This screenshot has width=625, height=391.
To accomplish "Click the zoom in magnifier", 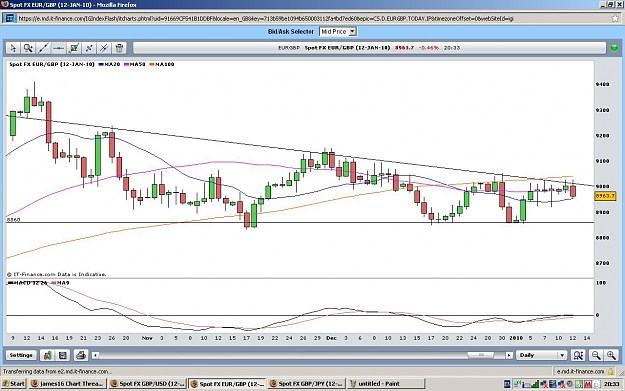I will 611,355.
